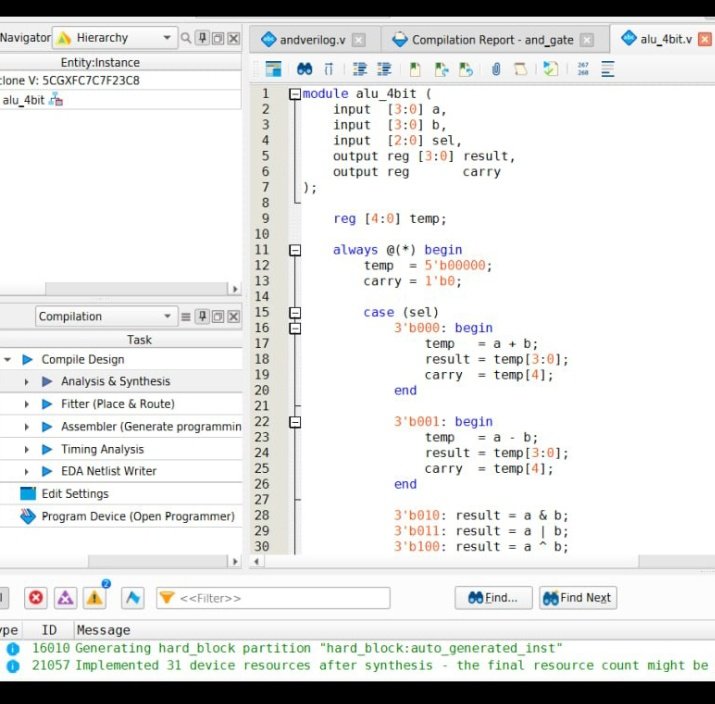Click the dock/detach window icon in editor toolbar

click(x=273, y=69)
